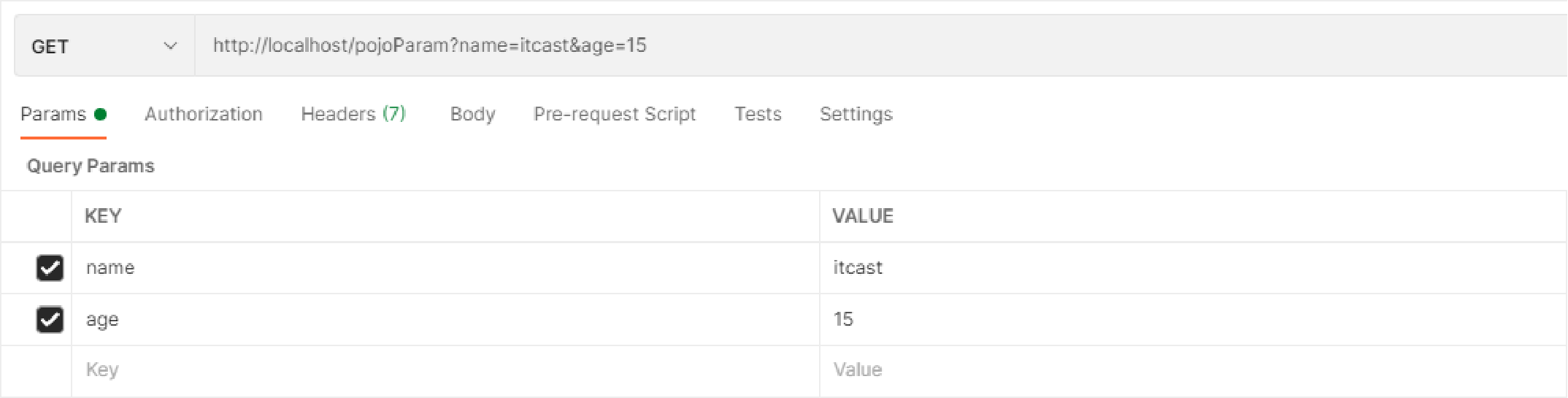This screenshot has height=398, width=1568.
Task: Click the KEY column header
Action: pyautogui.click(x=103, y=216)
